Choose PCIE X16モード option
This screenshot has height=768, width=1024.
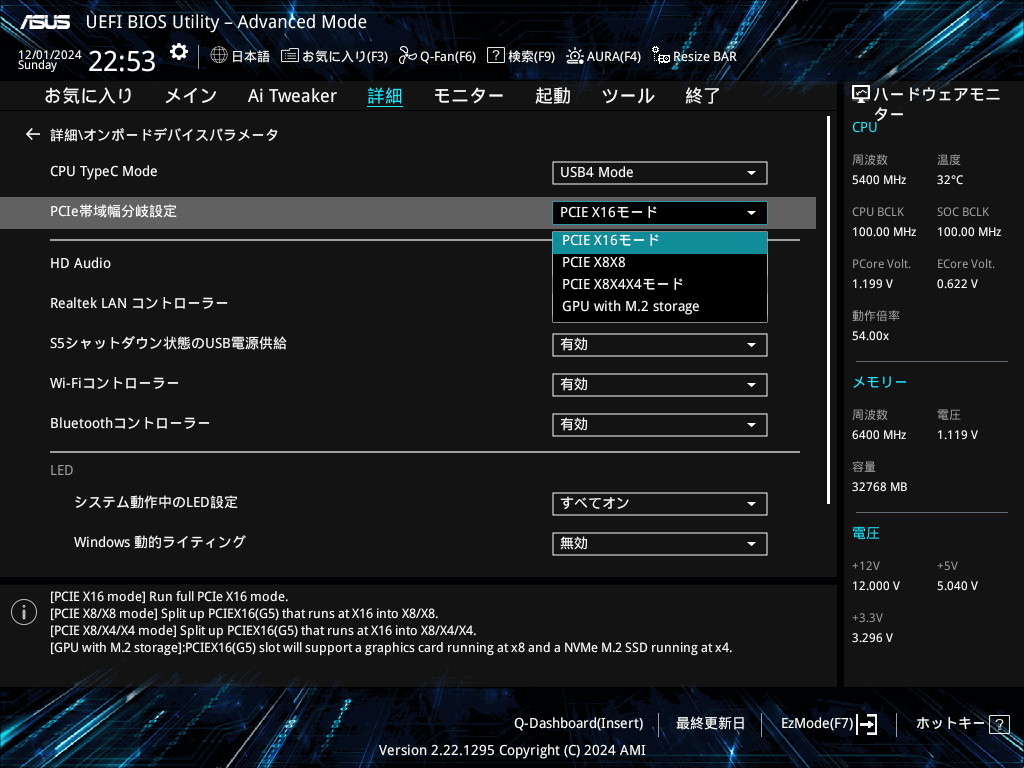(660, 240)
